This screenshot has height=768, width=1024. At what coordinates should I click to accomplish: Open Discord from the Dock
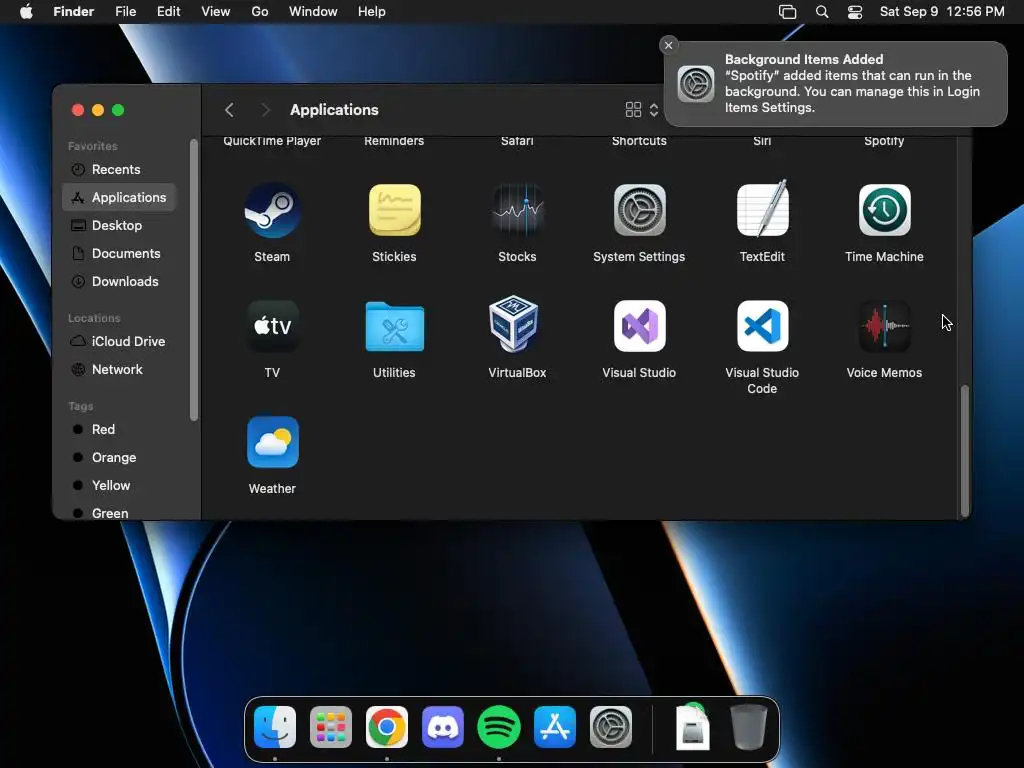(443, 727)
